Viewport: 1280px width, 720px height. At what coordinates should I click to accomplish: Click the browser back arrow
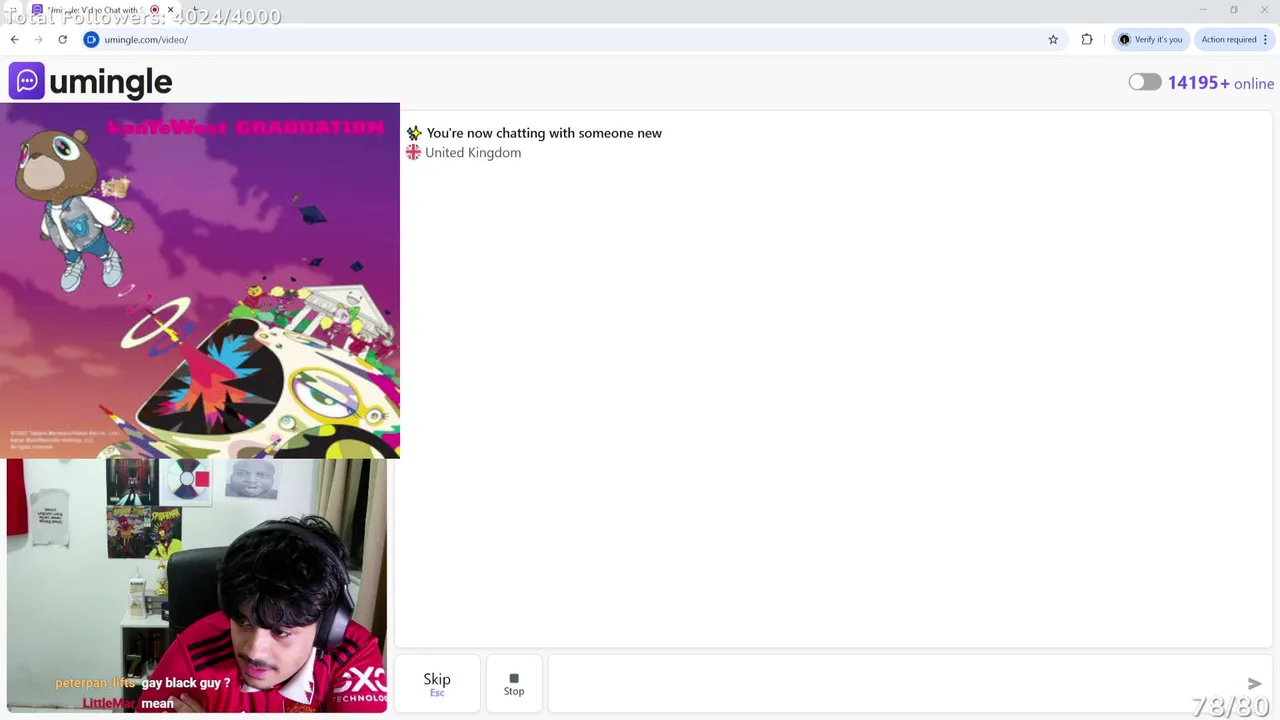pos(14,39)
